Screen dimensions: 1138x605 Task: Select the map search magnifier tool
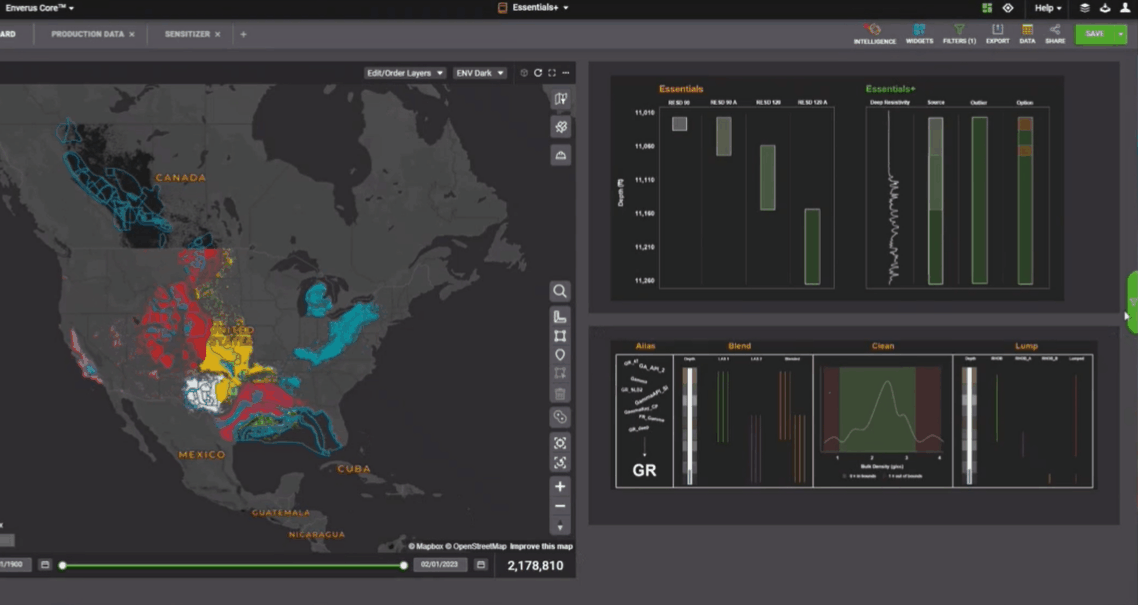click(560, 291)
